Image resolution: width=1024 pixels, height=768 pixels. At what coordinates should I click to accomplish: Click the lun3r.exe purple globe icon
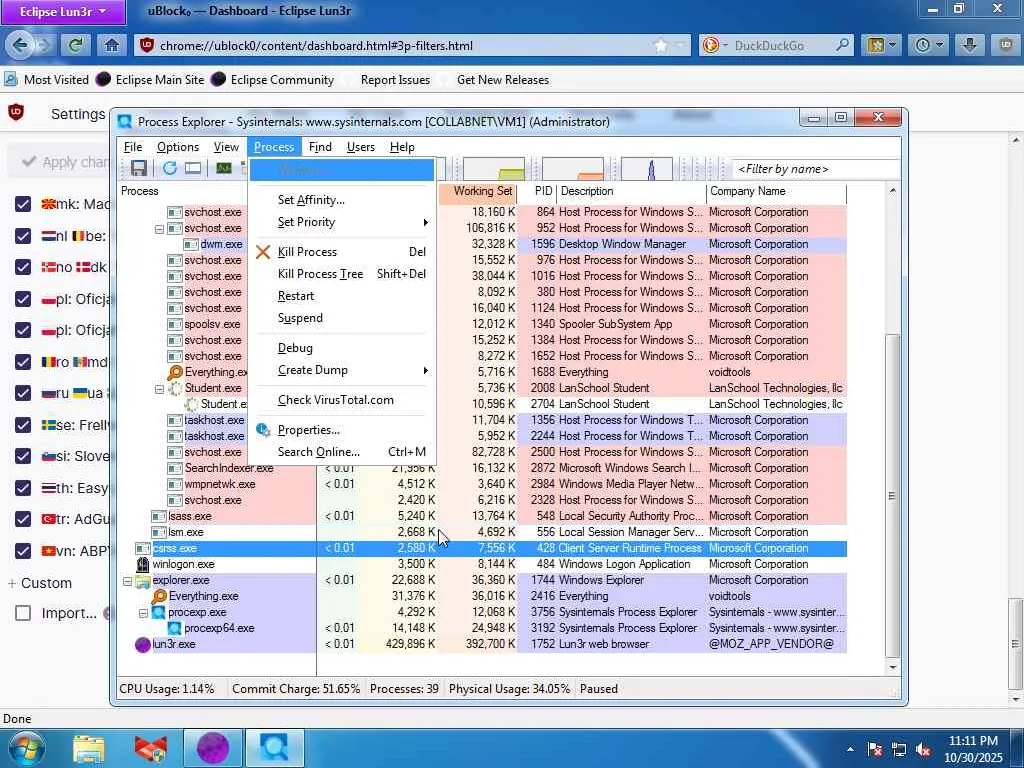[143, 645]
